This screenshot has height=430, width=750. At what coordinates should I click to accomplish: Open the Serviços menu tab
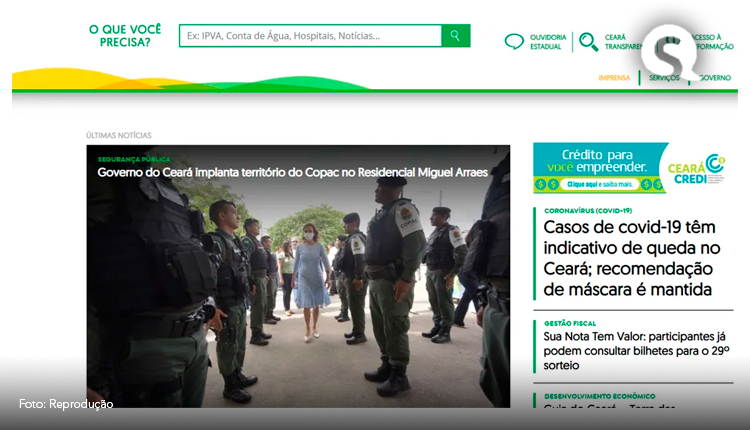click(663, 77)
